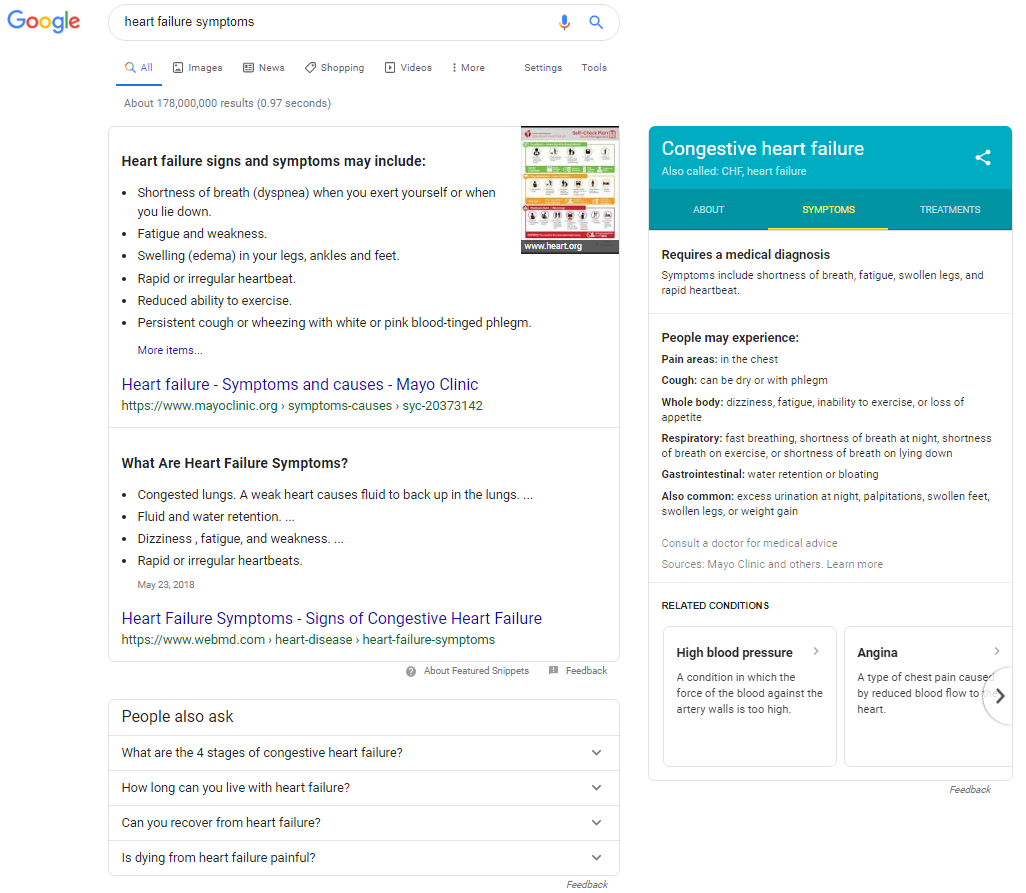
Task: Click the 'More items...' link
Action: (170, 351)
